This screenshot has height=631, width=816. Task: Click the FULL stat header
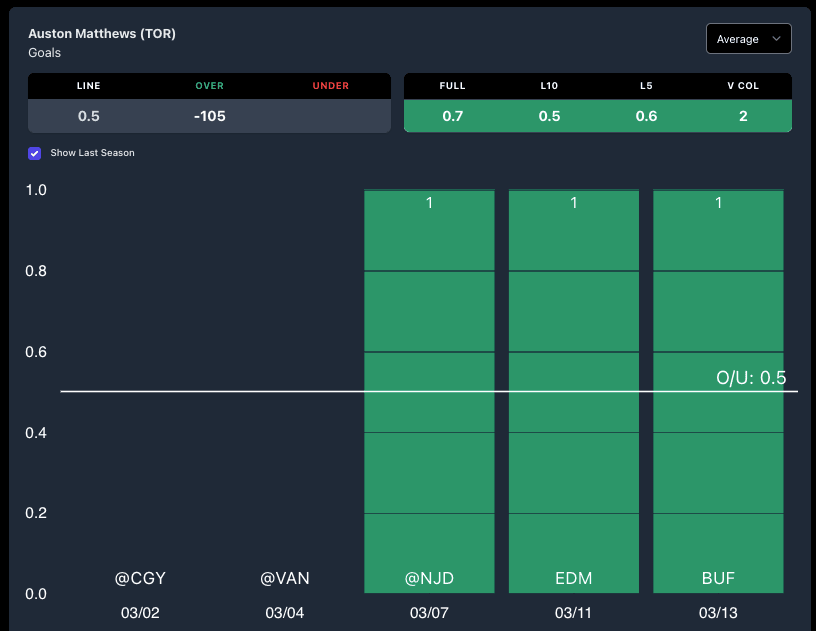452,86
